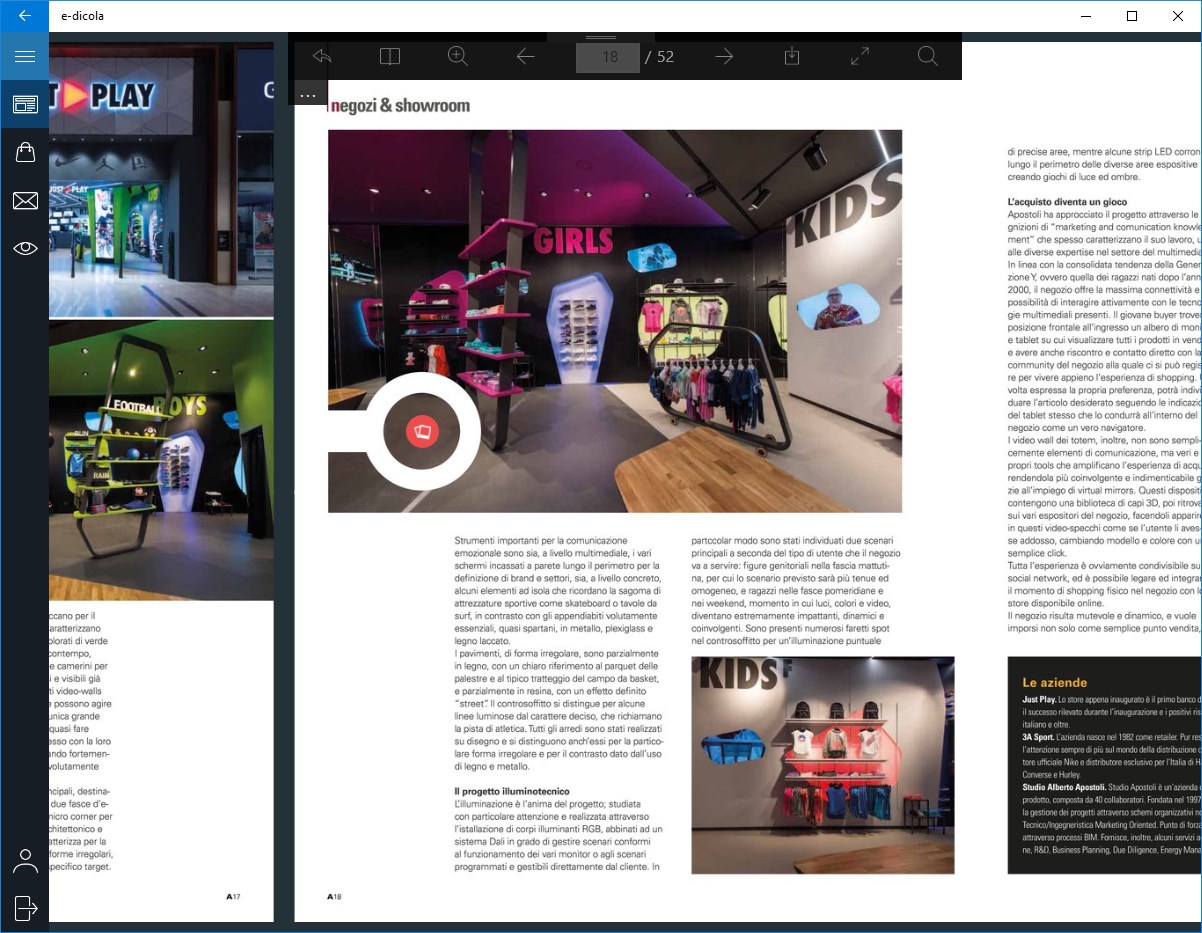The image size is (1202, 933).
Task: Open the newsstand/publications icon in sidebar
Action: (25, 104)
